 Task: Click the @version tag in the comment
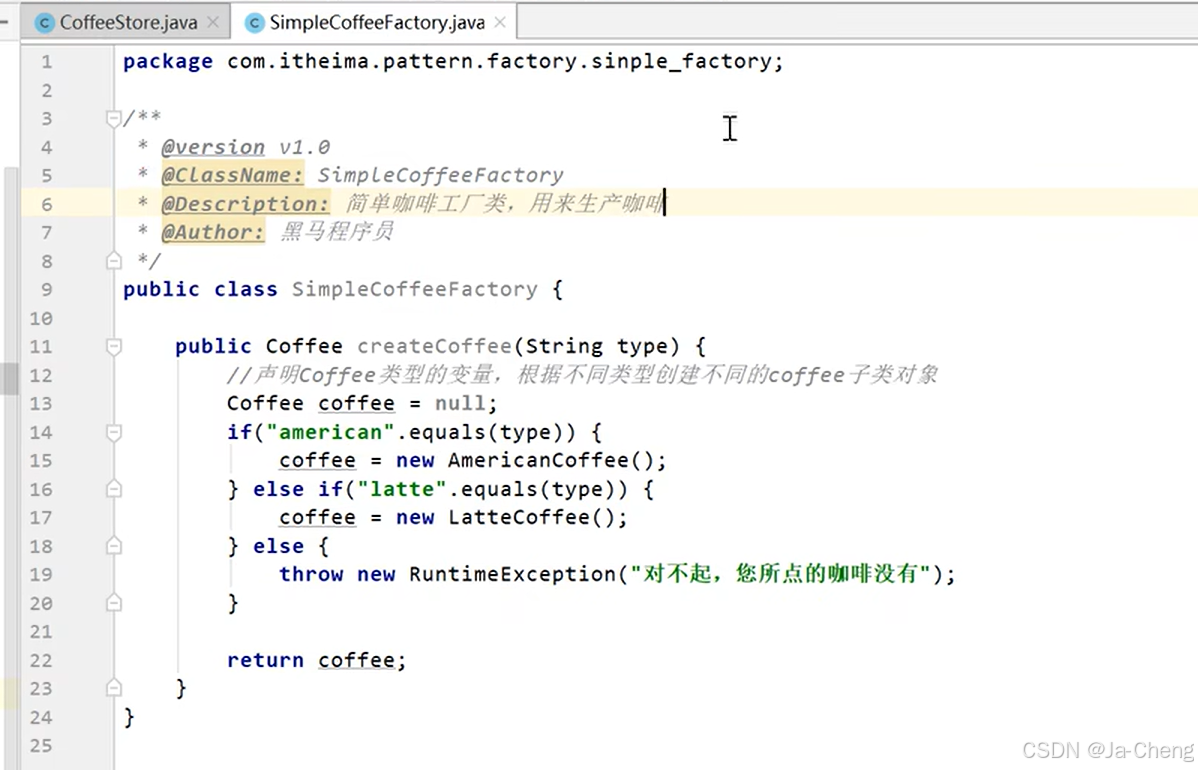pos(213,147)
